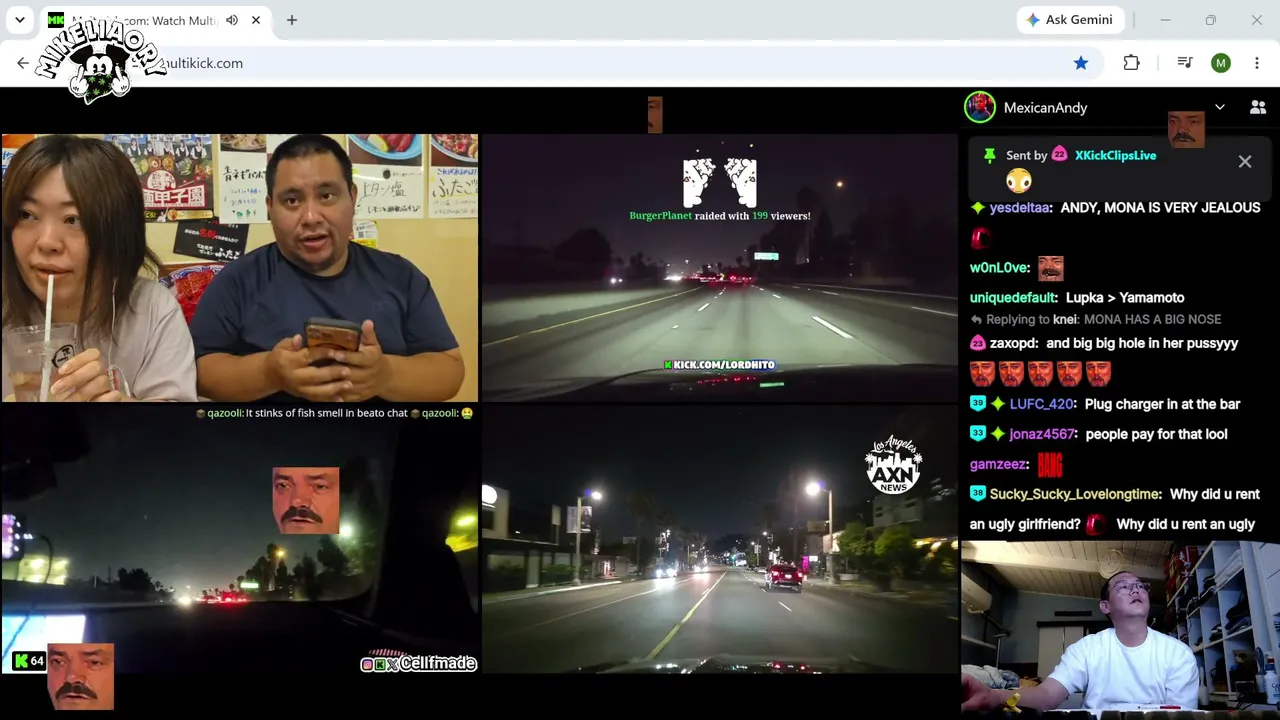Click the BurgerPlanet raid alert text
The width and height of the screenshot is (1280, 720).
pos(720,216)
